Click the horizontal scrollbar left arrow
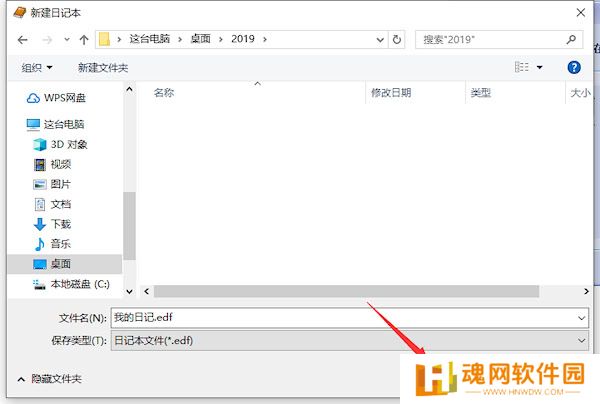600x404 pixels. [147, 292]
